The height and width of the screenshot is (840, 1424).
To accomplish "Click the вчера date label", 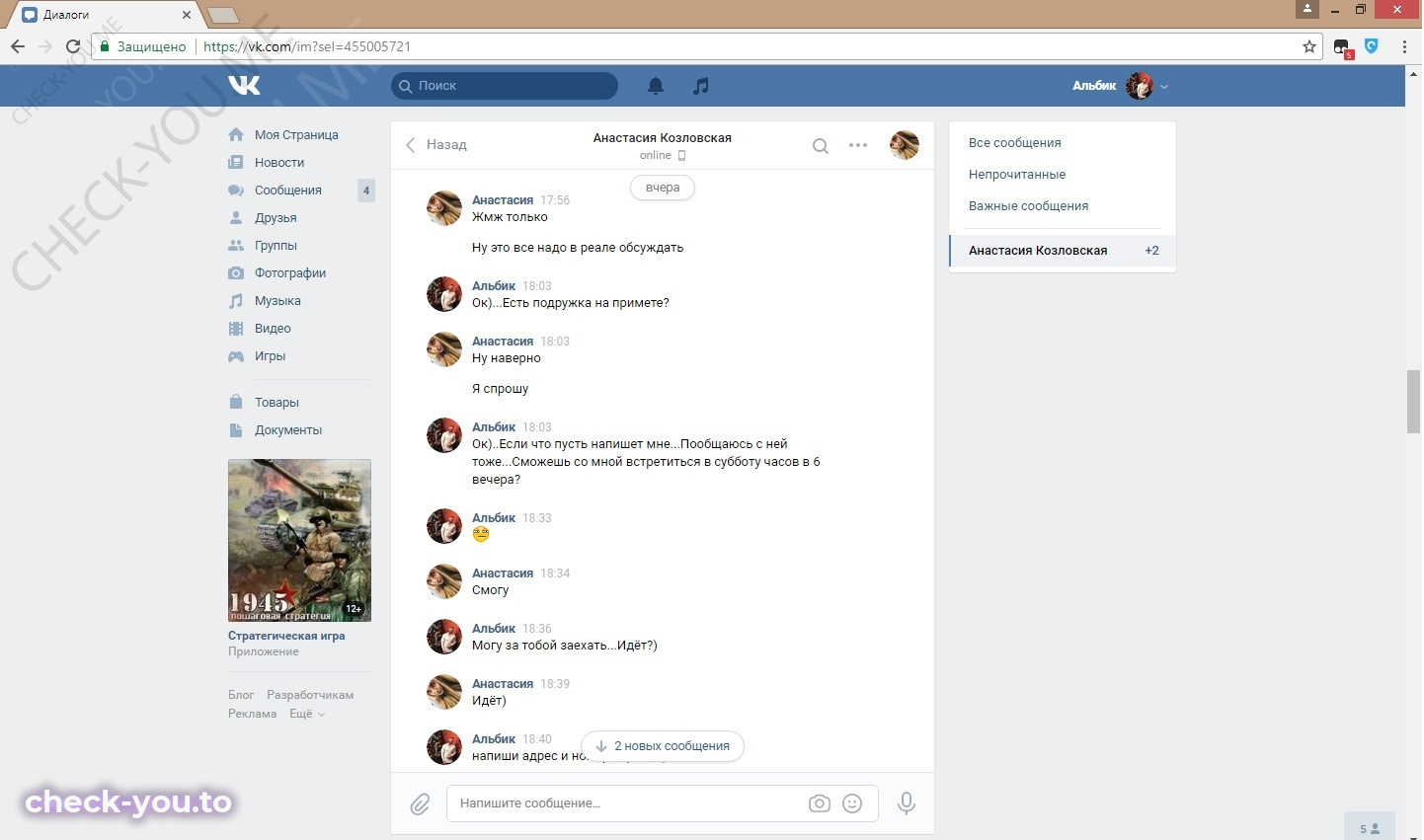I will point(663,188).
